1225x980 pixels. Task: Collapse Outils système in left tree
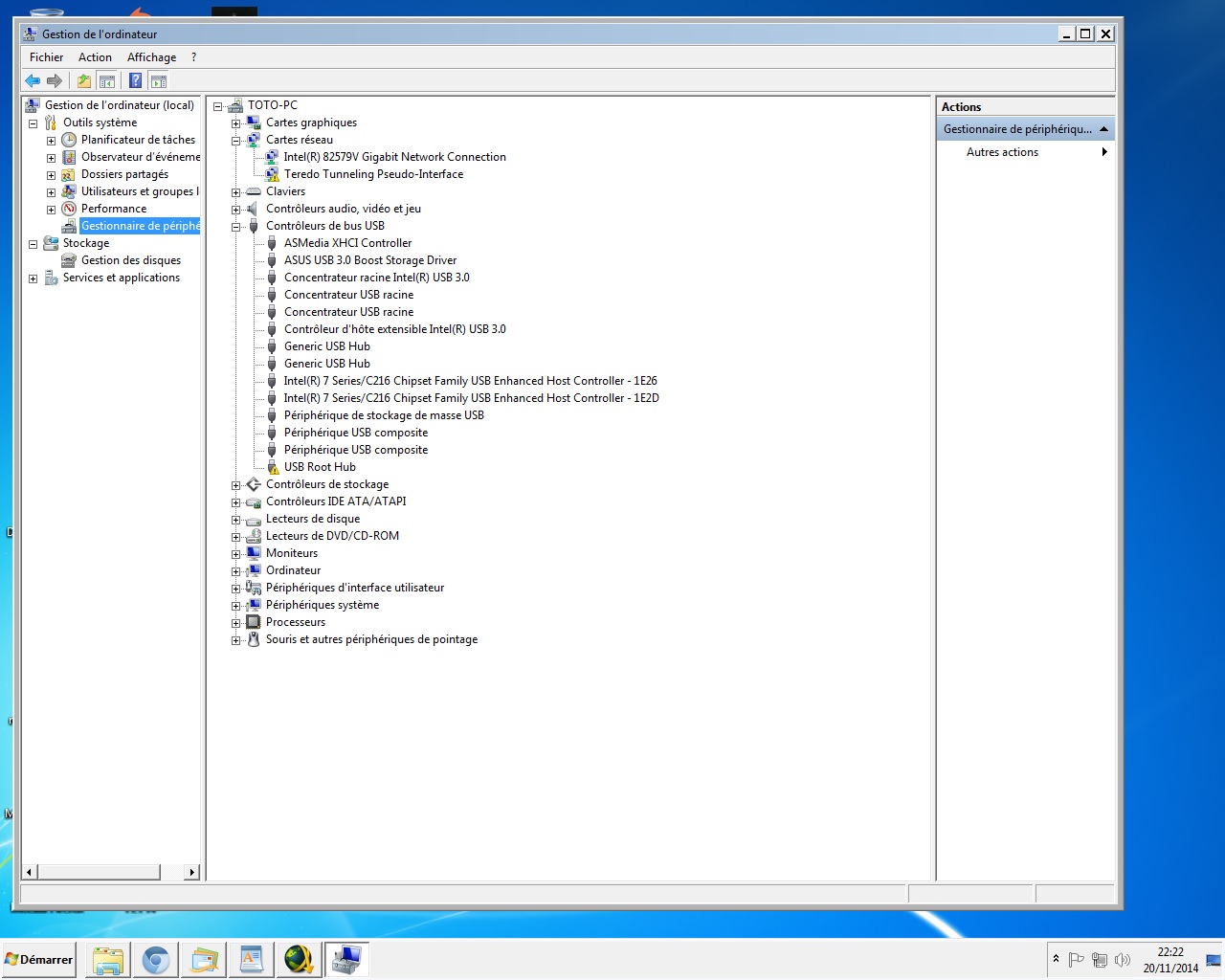click(33, 123)
